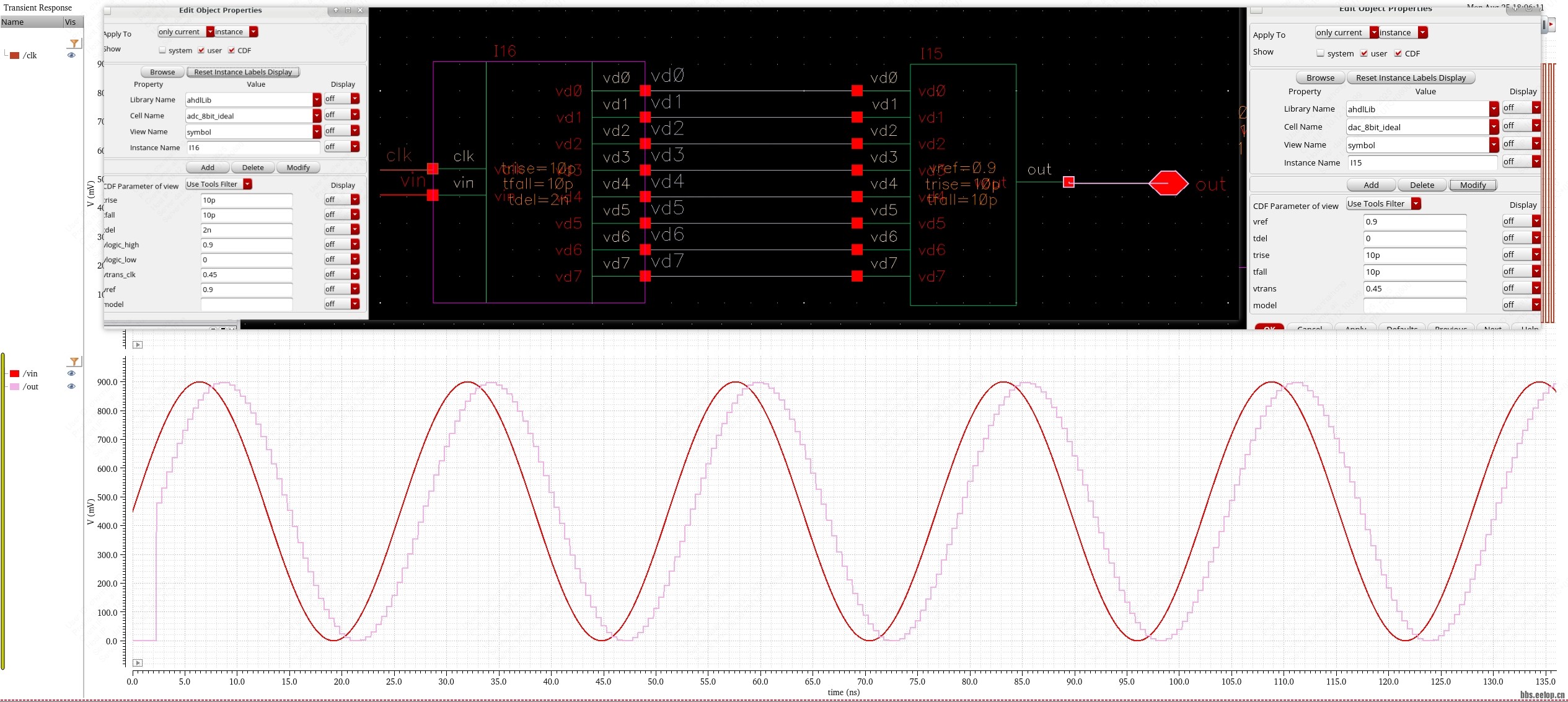Screen dimensions: 1568x702
Task: Click the Vis column header in trace list
Action: click(x=73, y=22)
